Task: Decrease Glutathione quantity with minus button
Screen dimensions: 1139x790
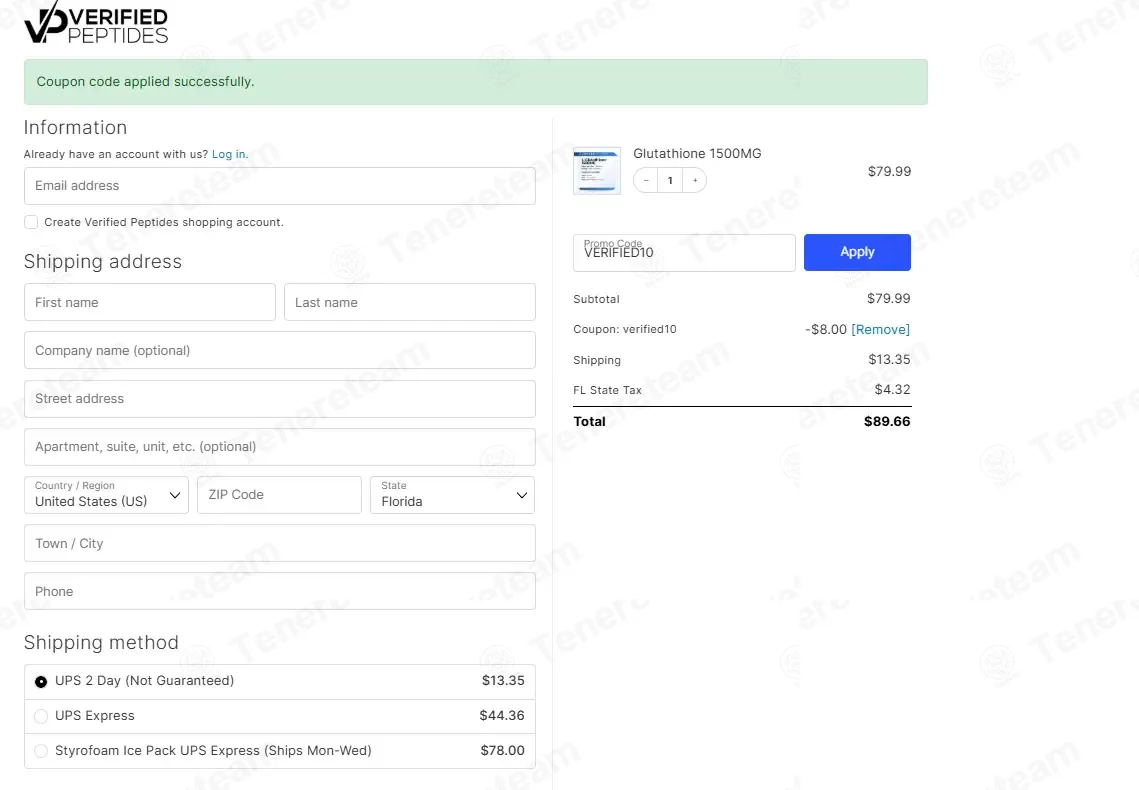Action: coord(646,180)
